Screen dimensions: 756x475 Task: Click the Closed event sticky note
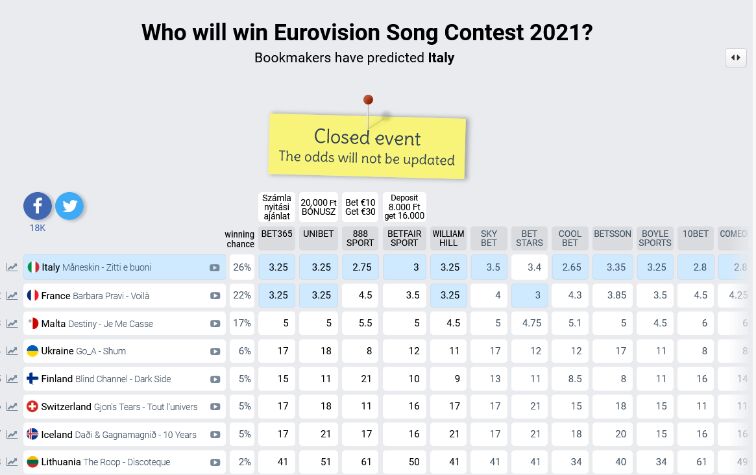366,146
